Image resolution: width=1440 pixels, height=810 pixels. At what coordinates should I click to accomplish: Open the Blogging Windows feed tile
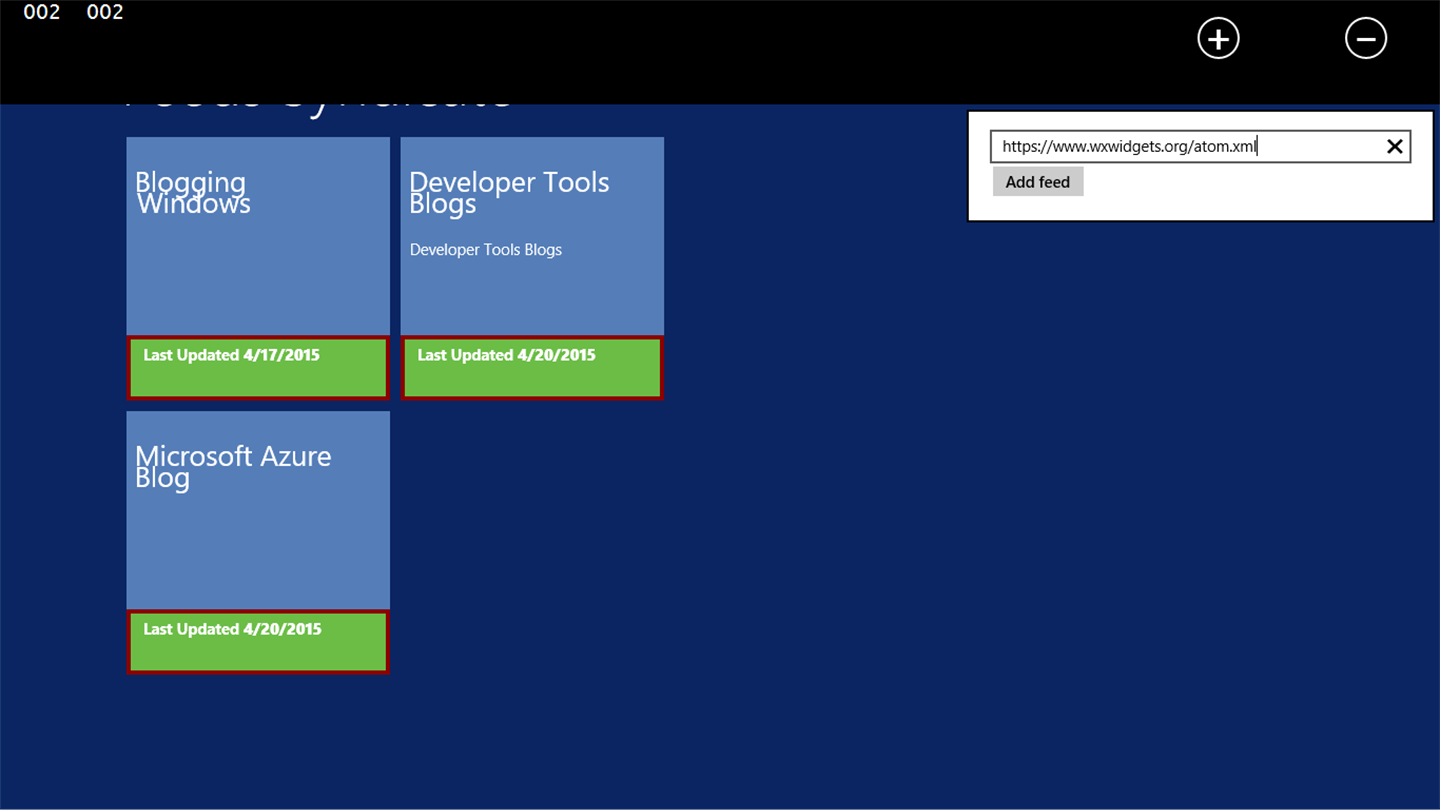[258, 268]
